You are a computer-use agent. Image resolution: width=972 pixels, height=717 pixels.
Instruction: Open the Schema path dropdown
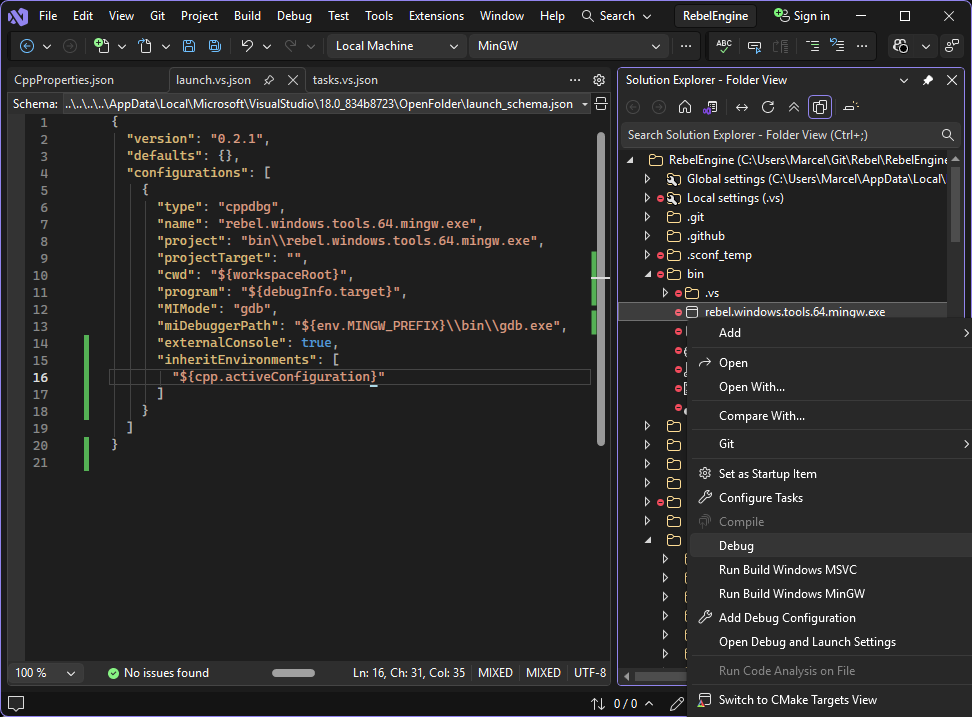(584, 104)
